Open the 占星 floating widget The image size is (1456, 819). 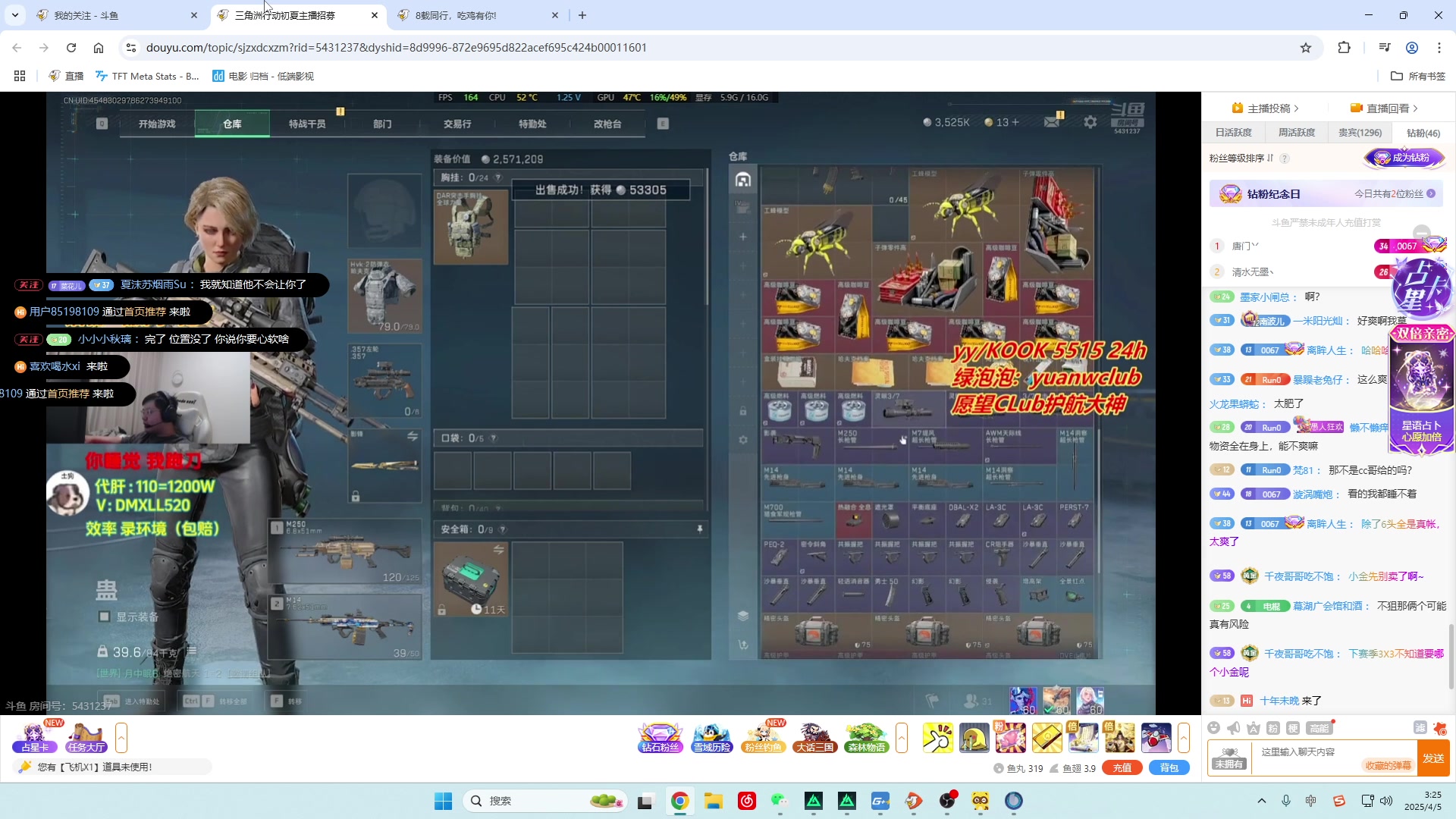pyautogui.click(x=1422, y=290)
